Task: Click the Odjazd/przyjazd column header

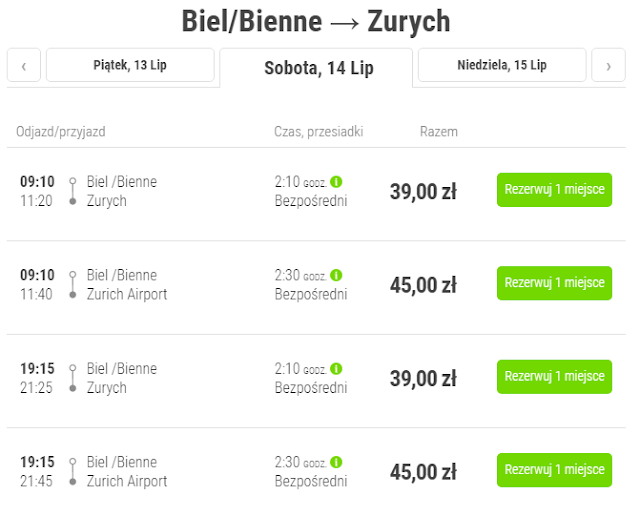Action: click(x=59, y=131)
